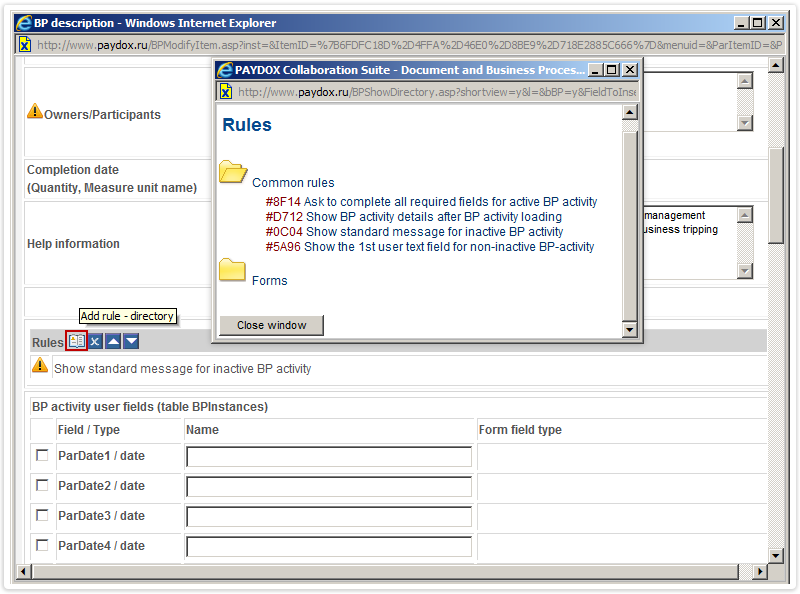Open the Common rules folder icon

click(233, 172)
